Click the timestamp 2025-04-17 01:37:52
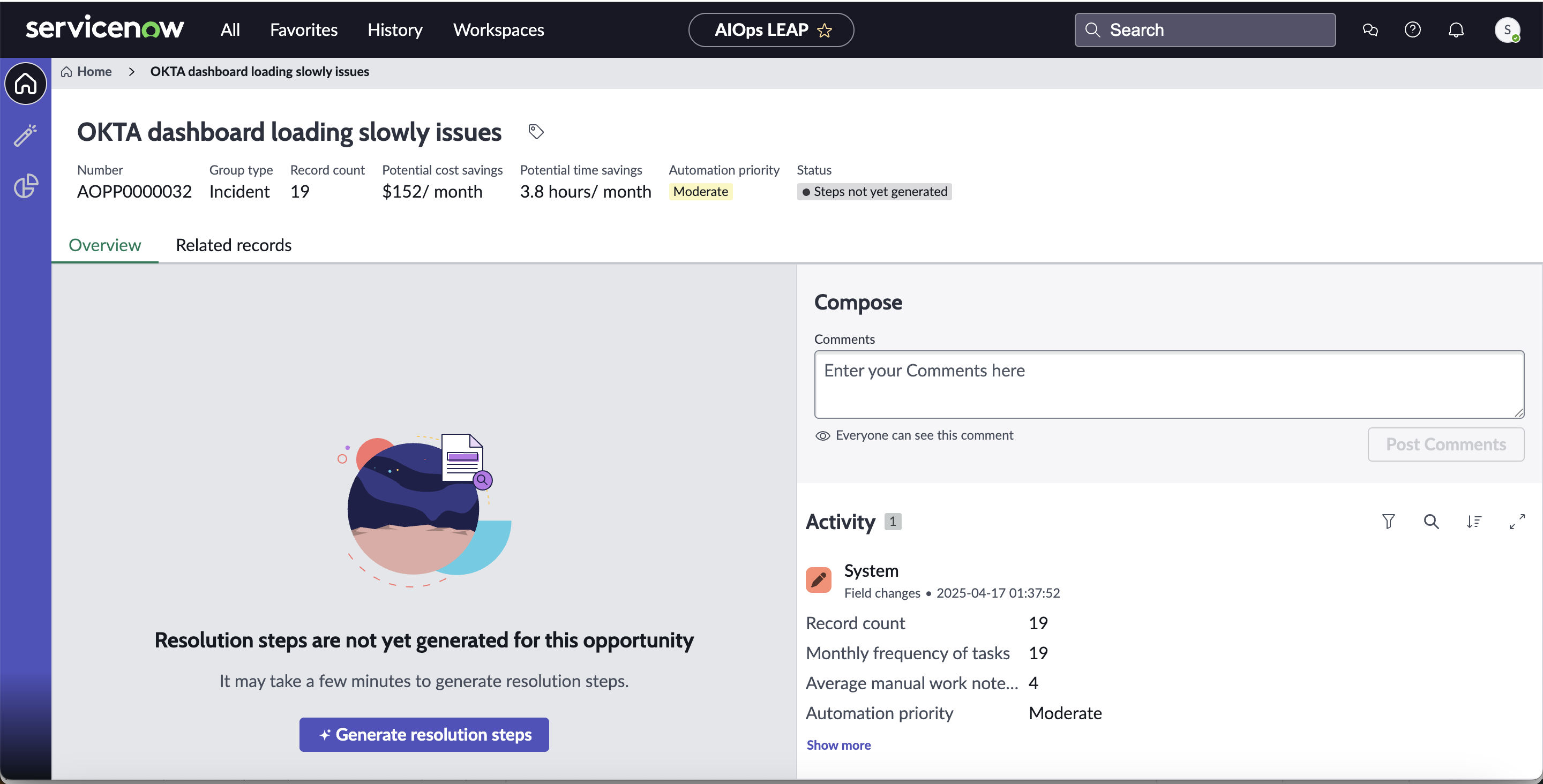Screen dimensions: 1543x784 (x=998, y=593)
